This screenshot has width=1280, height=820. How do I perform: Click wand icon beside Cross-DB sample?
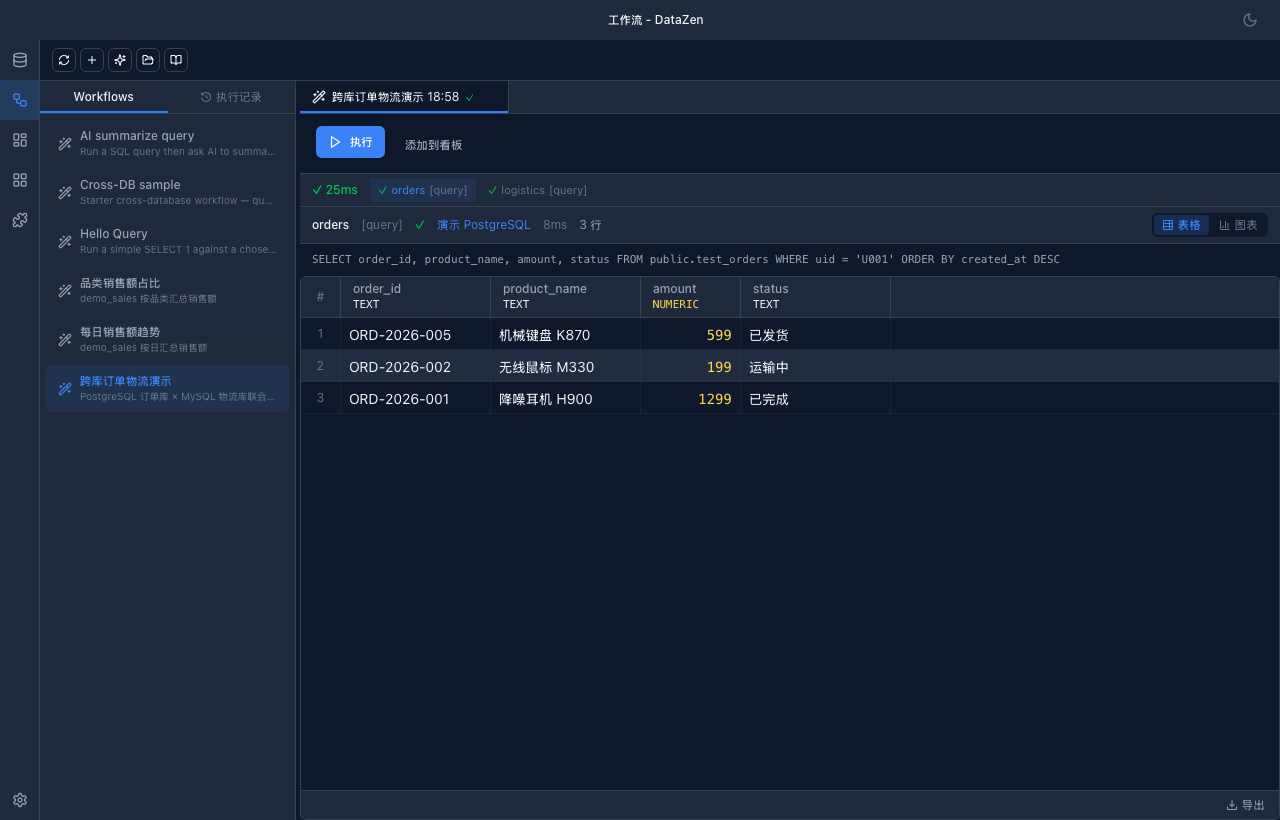[x=65, y=193]
